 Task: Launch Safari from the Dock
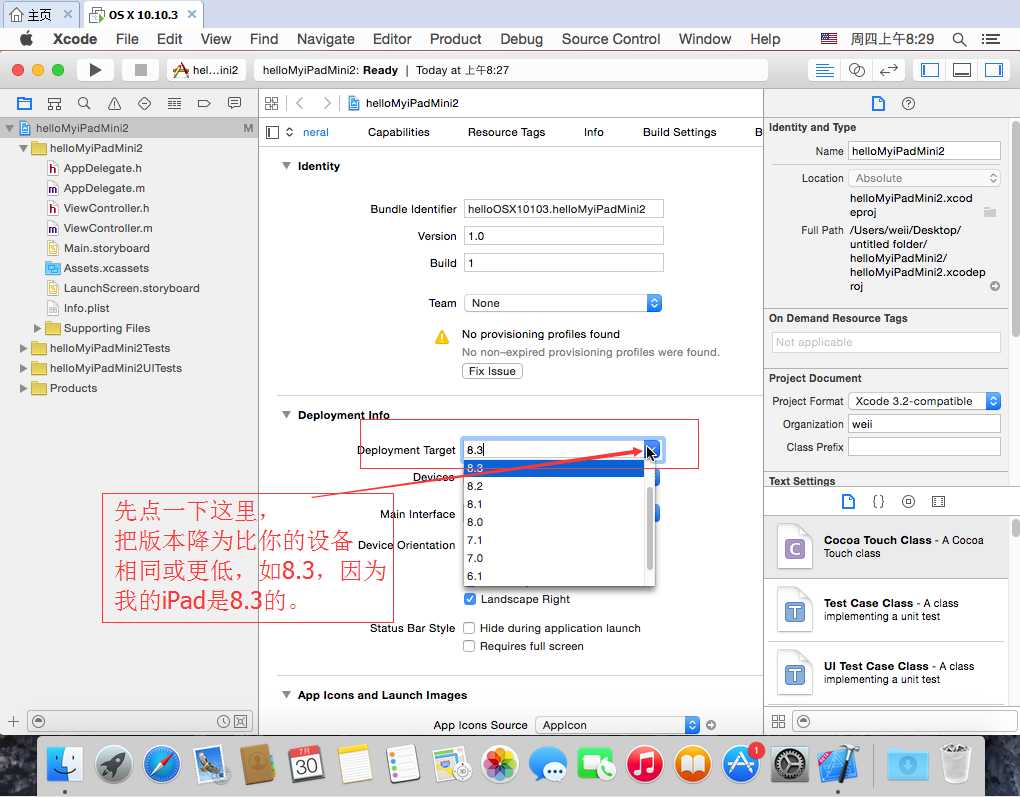pos(161,763)
